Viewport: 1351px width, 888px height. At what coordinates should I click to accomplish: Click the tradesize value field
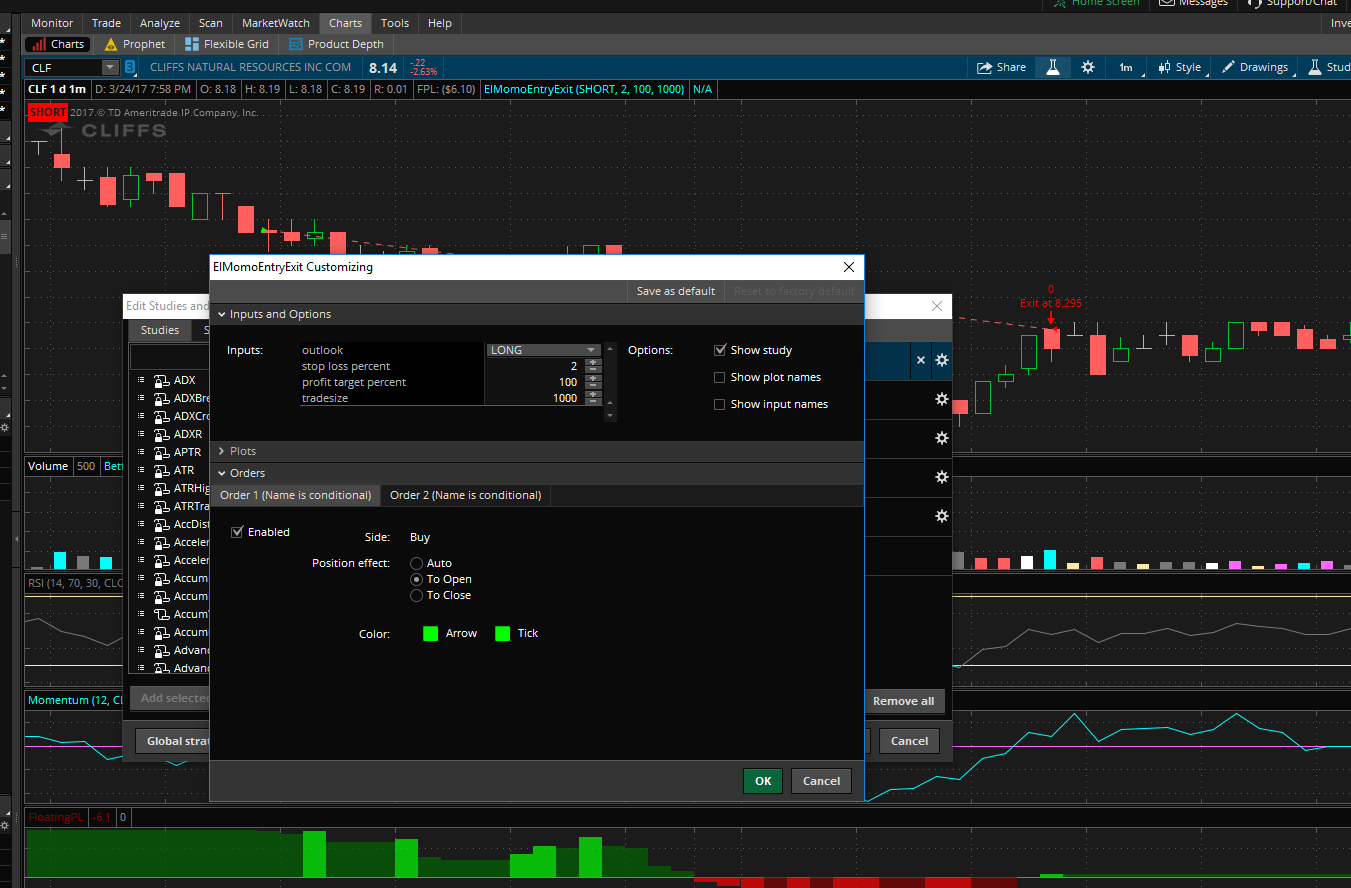535,398
